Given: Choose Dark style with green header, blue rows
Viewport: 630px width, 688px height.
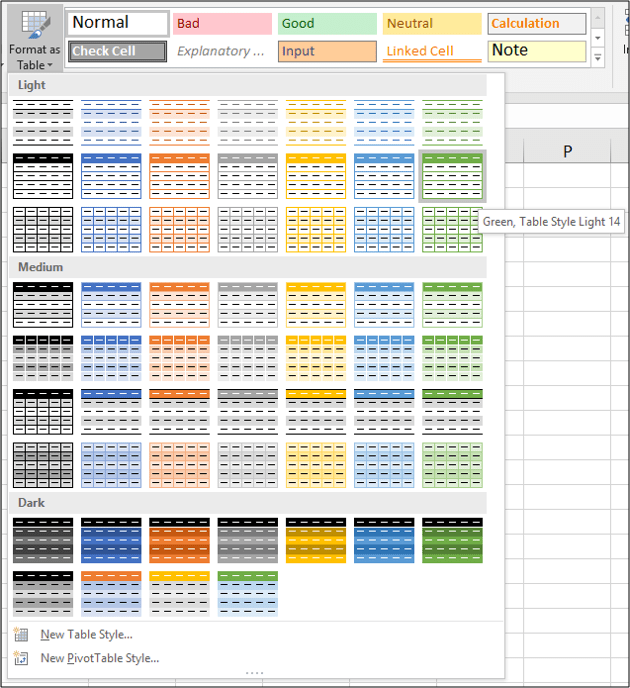Looking at the screenshot, I should point(247,593).
